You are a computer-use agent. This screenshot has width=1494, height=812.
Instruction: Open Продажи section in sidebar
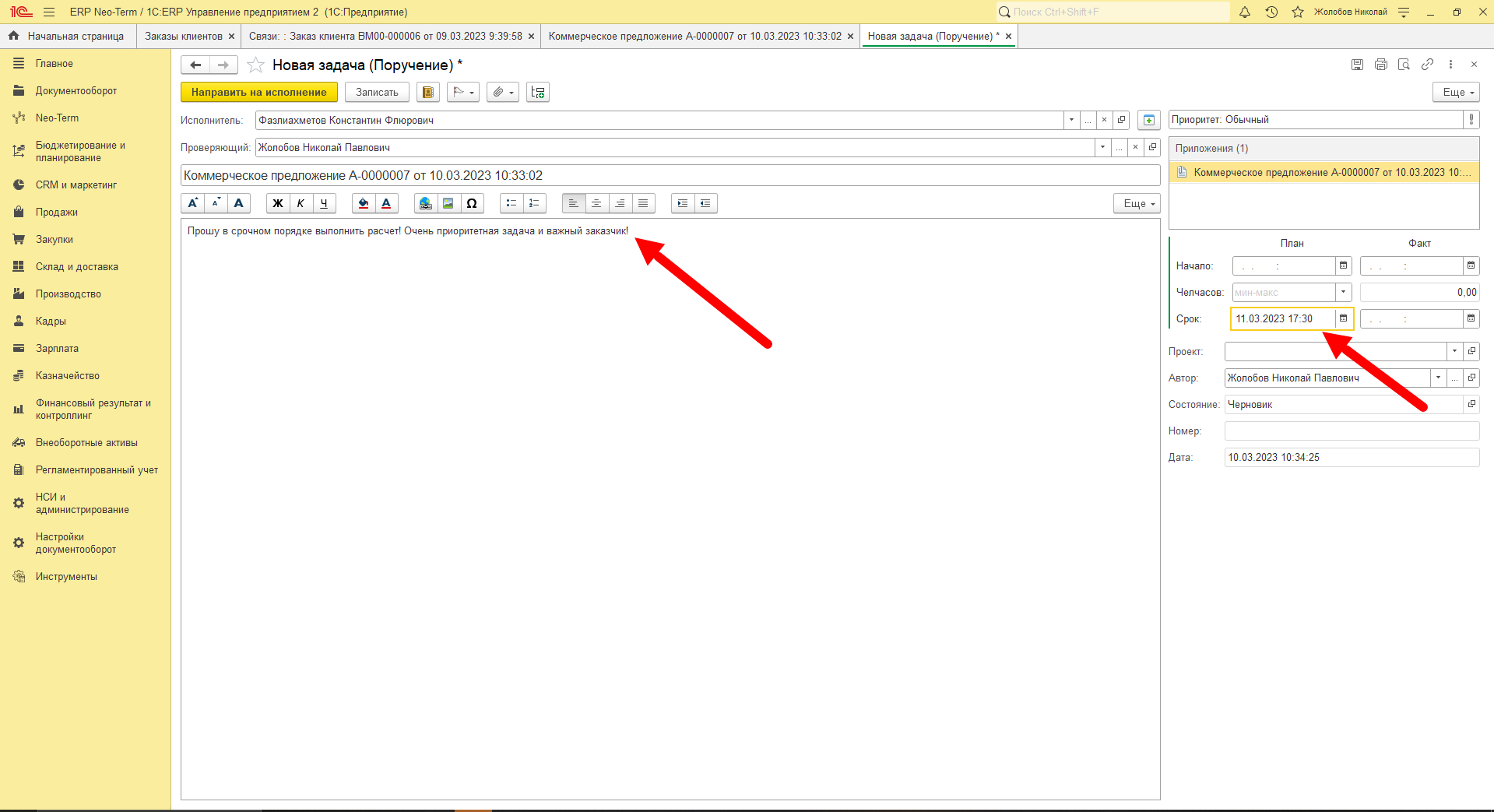click(56, 212)
